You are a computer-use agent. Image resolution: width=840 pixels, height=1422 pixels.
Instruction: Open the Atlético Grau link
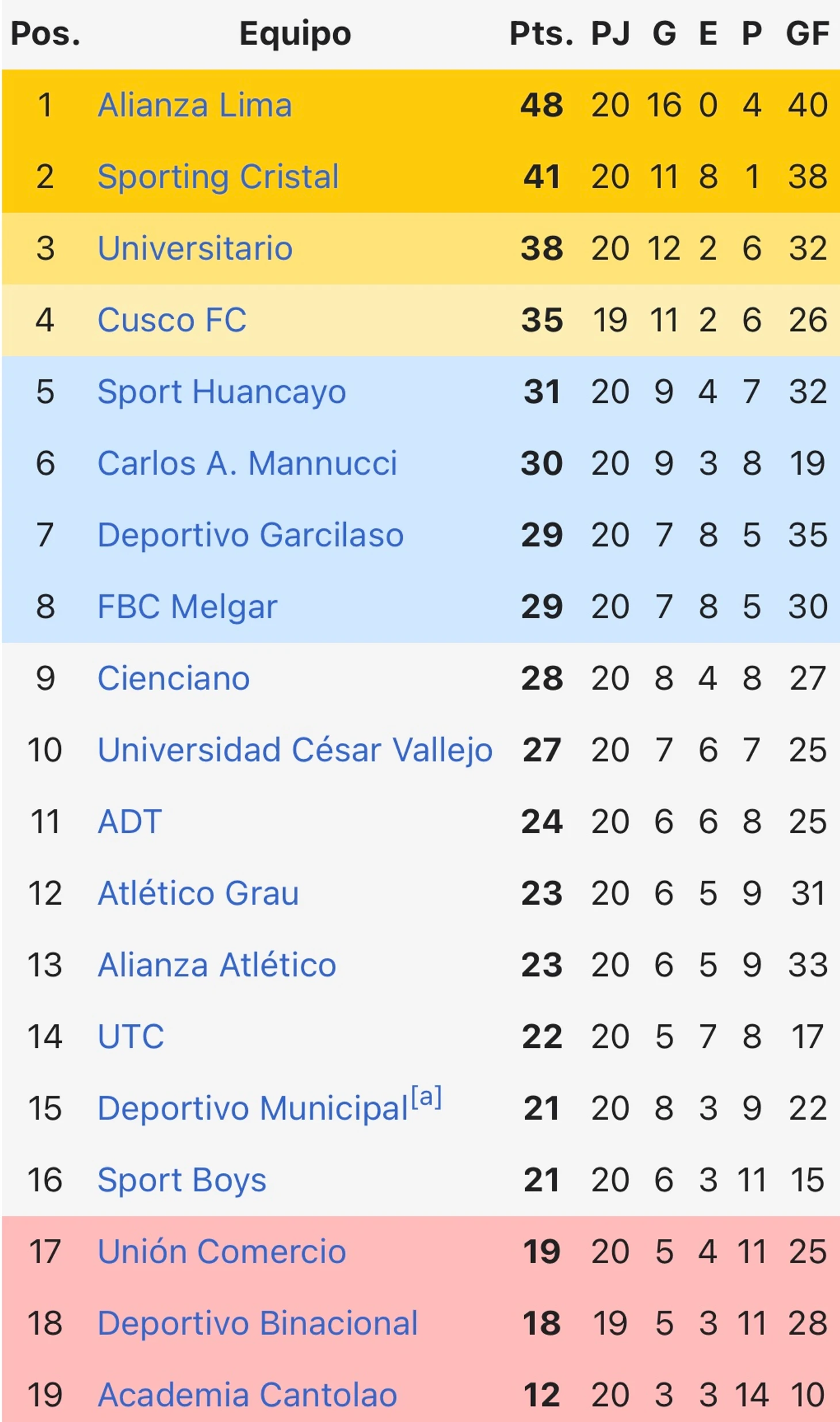click(x=198, y=894)
